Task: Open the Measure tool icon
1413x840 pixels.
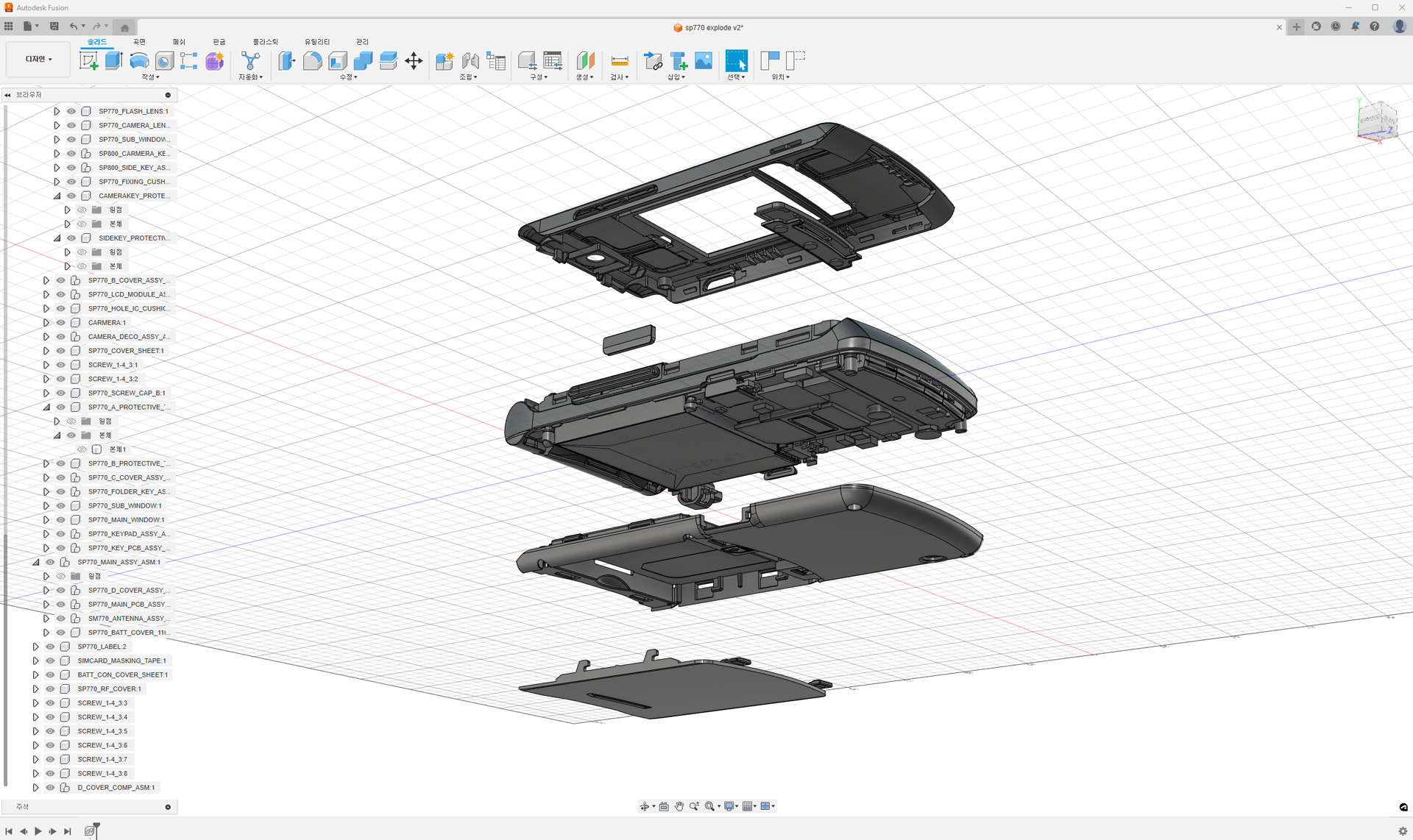Action: 620,60
